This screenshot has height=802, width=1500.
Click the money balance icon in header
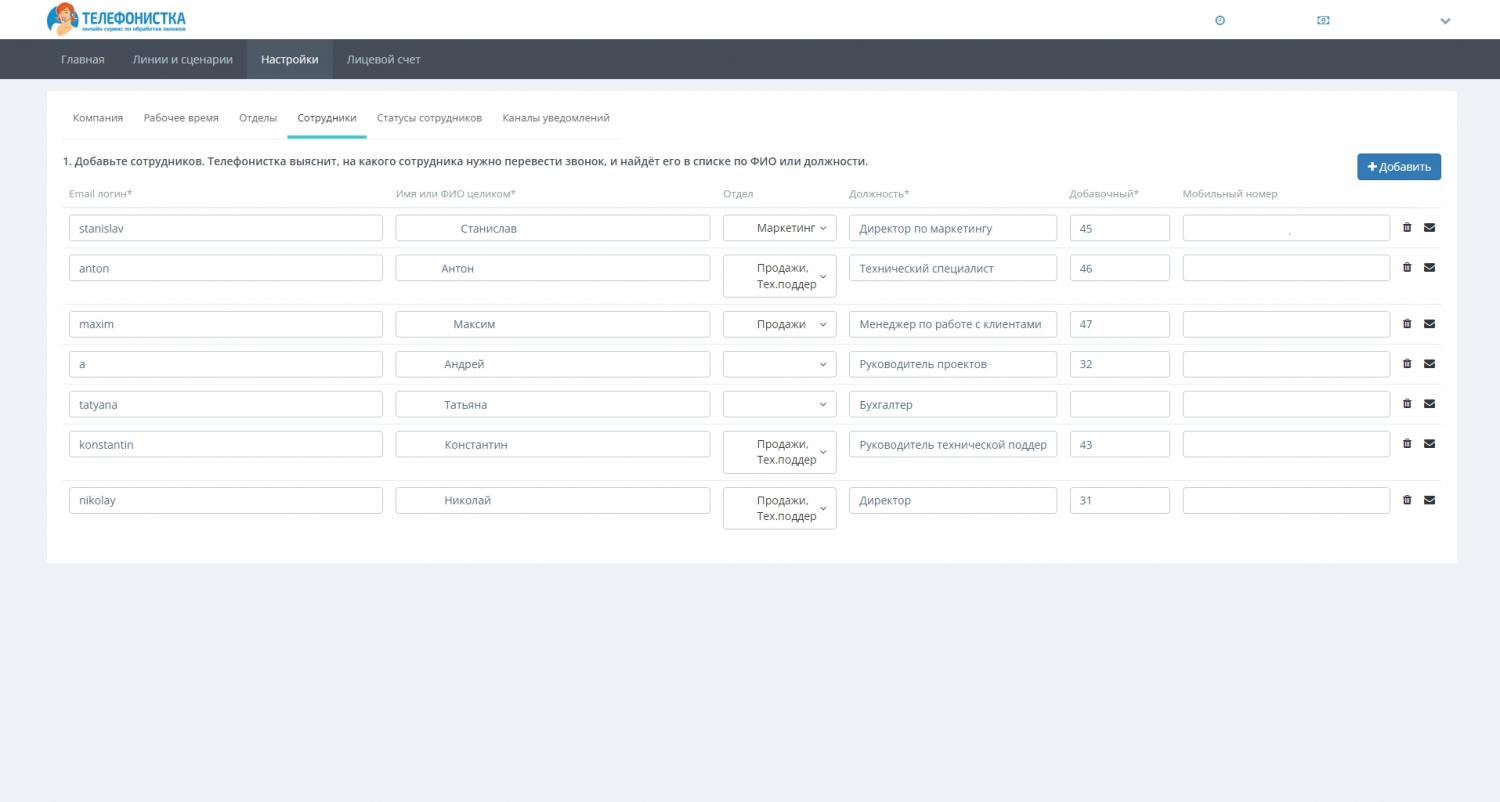click(1323, 20)
